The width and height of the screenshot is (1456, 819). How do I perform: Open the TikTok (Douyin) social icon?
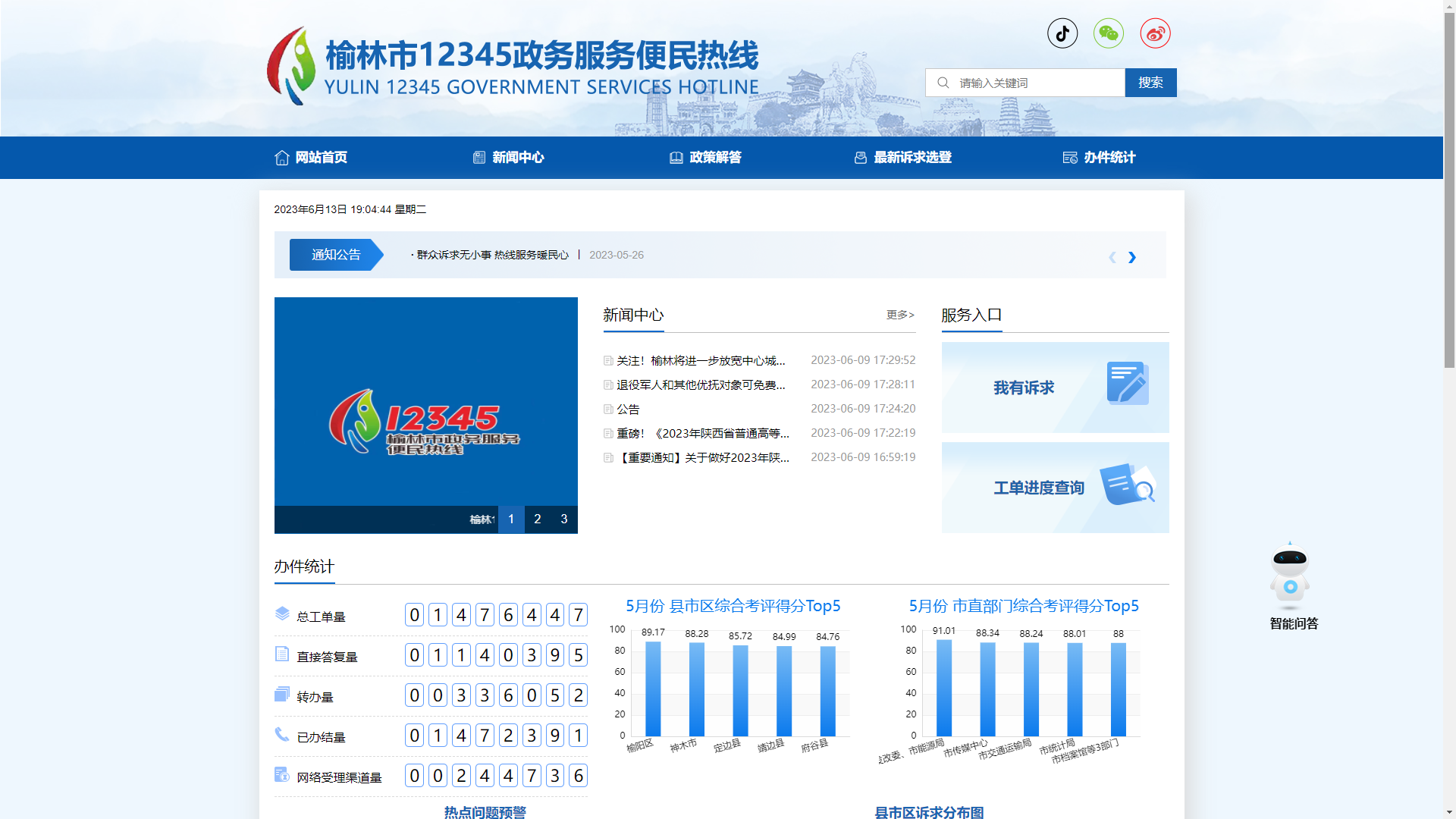coord(1062,33)
